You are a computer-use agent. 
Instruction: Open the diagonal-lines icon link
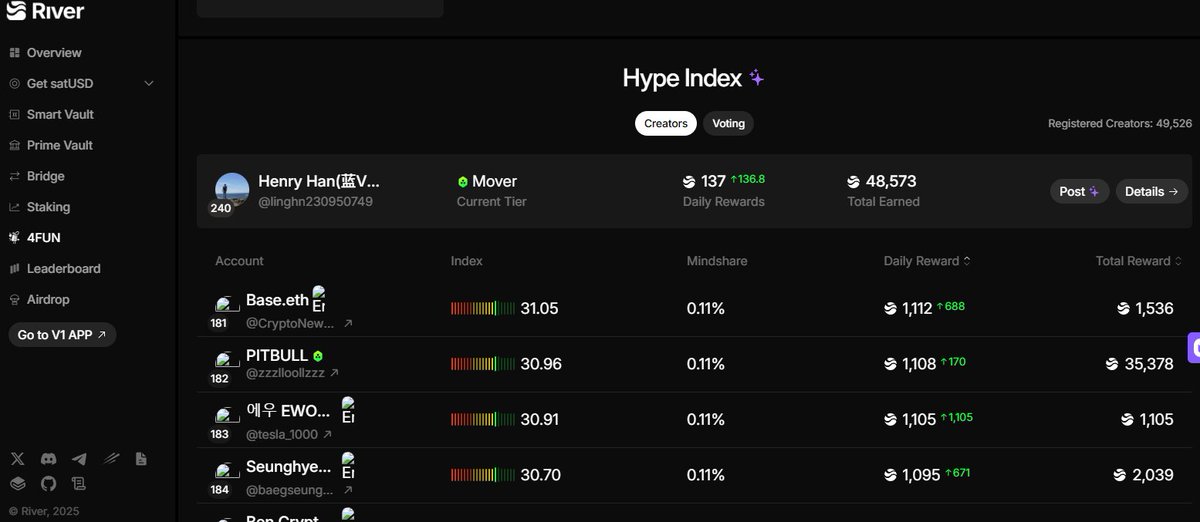pos(111,459)
